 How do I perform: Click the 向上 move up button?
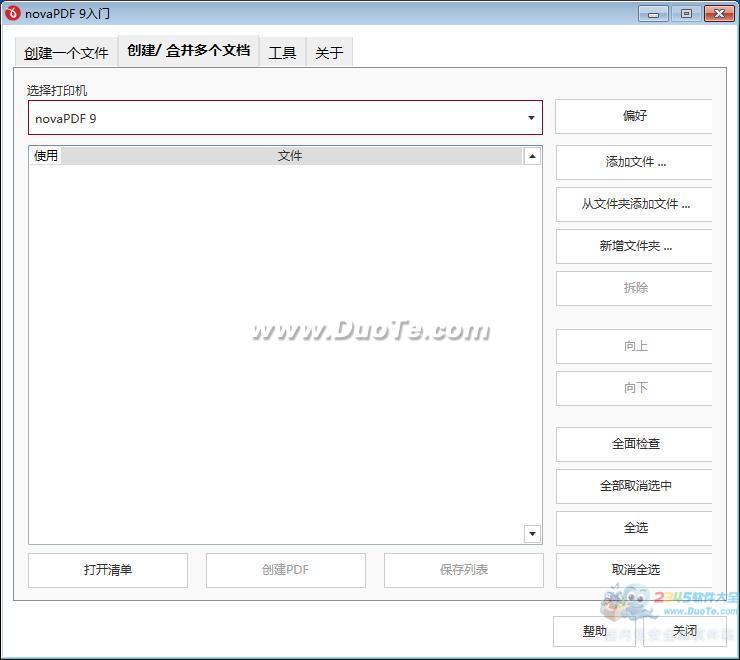pyautogui.click(x=634, y=346)
